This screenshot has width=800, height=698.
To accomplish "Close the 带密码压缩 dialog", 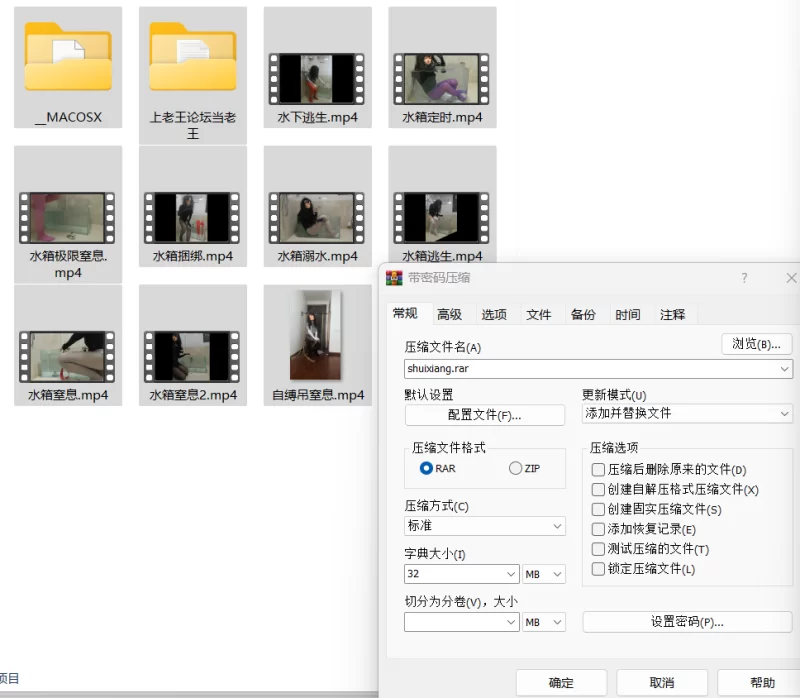I will (791, 278).
